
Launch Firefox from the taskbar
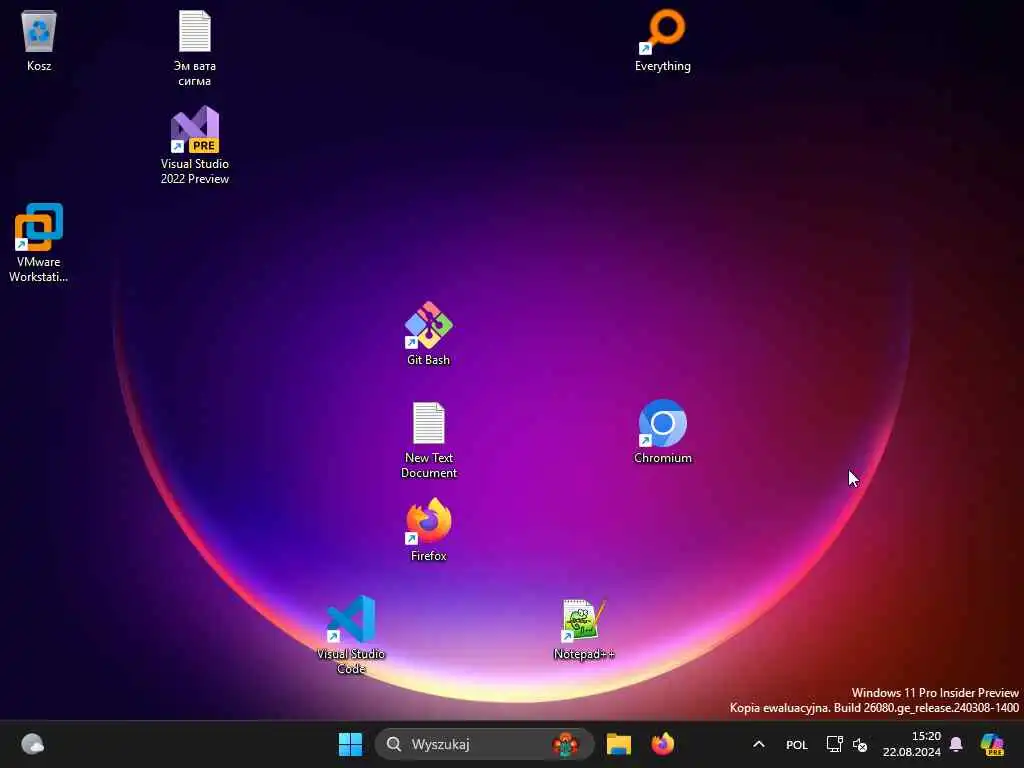pyautogui.click(x=662, y=744)
